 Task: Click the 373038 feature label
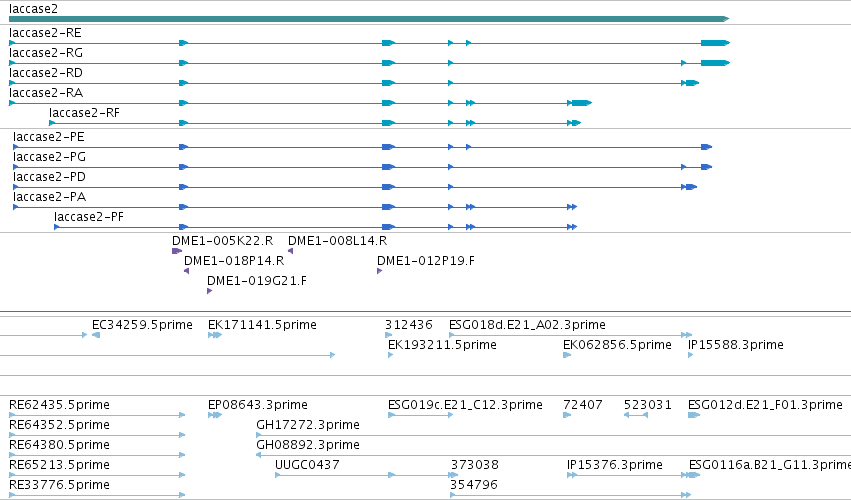click(x=474, y=465)
